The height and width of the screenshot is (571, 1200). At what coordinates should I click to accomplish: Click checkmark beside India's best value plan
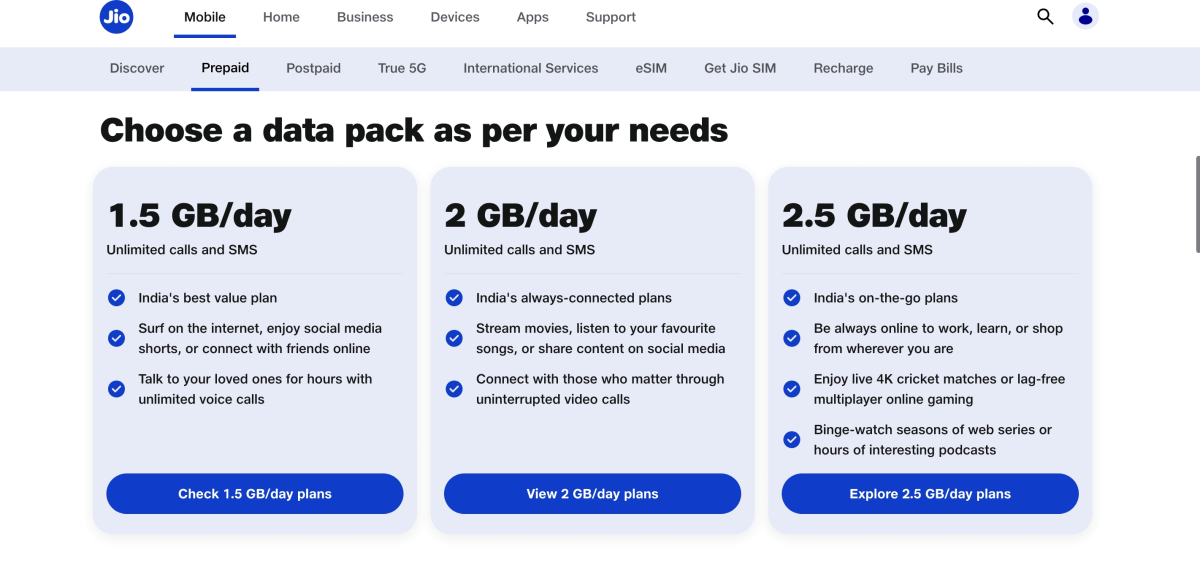click(116, 298)
